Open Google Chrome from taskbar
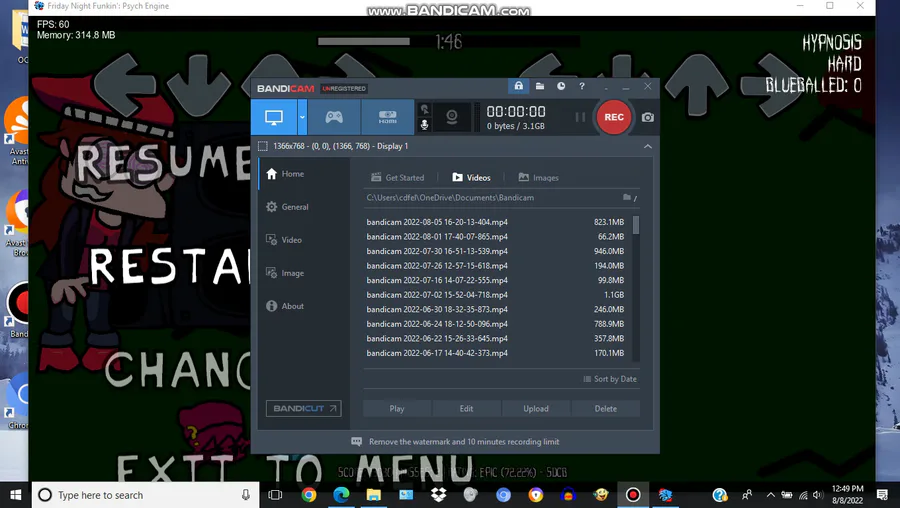The width and height of the screenshot is (900, 508). tap(309, 495)
